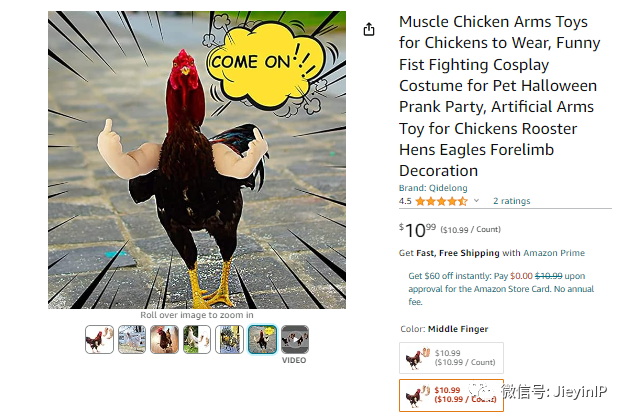Choose the selected Middle Finger color swatch
Image resolution: width=626 pixels, height=419 pixels.
(x=451, y=394)
